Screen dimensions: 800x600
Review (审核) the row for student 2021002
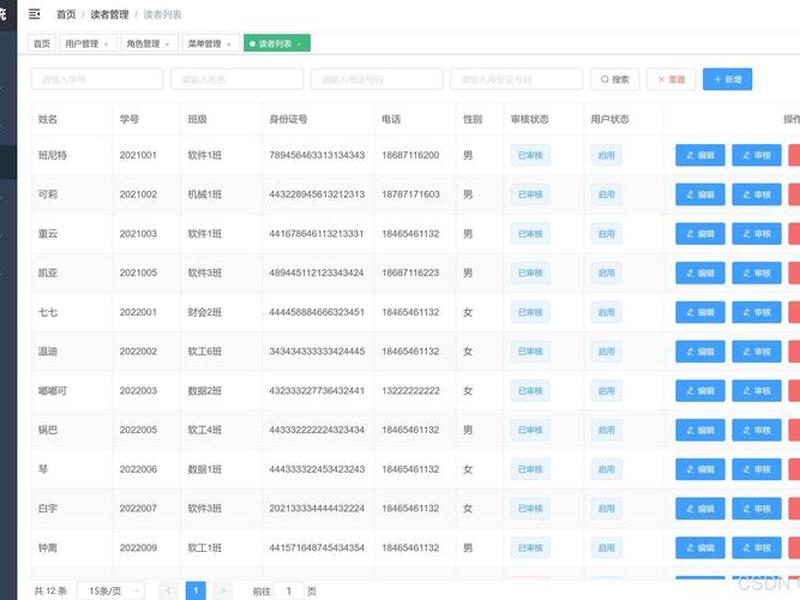[757, 194]
